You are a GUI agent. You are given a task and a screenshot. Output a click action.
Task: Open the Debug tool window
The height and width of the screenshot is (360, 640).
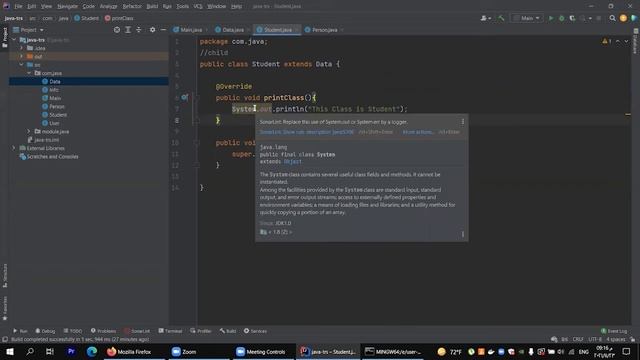45,331
